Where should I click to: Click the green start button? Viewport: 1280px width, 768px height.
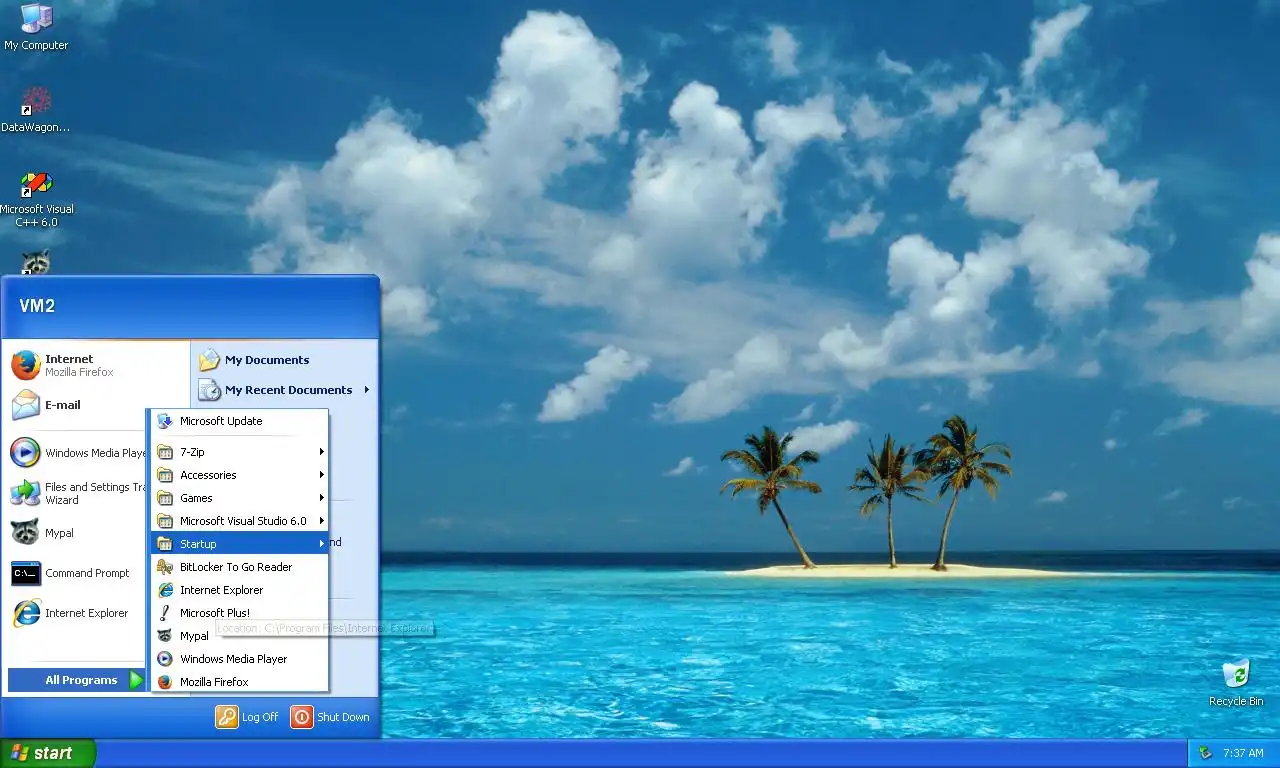click(47, 753)
